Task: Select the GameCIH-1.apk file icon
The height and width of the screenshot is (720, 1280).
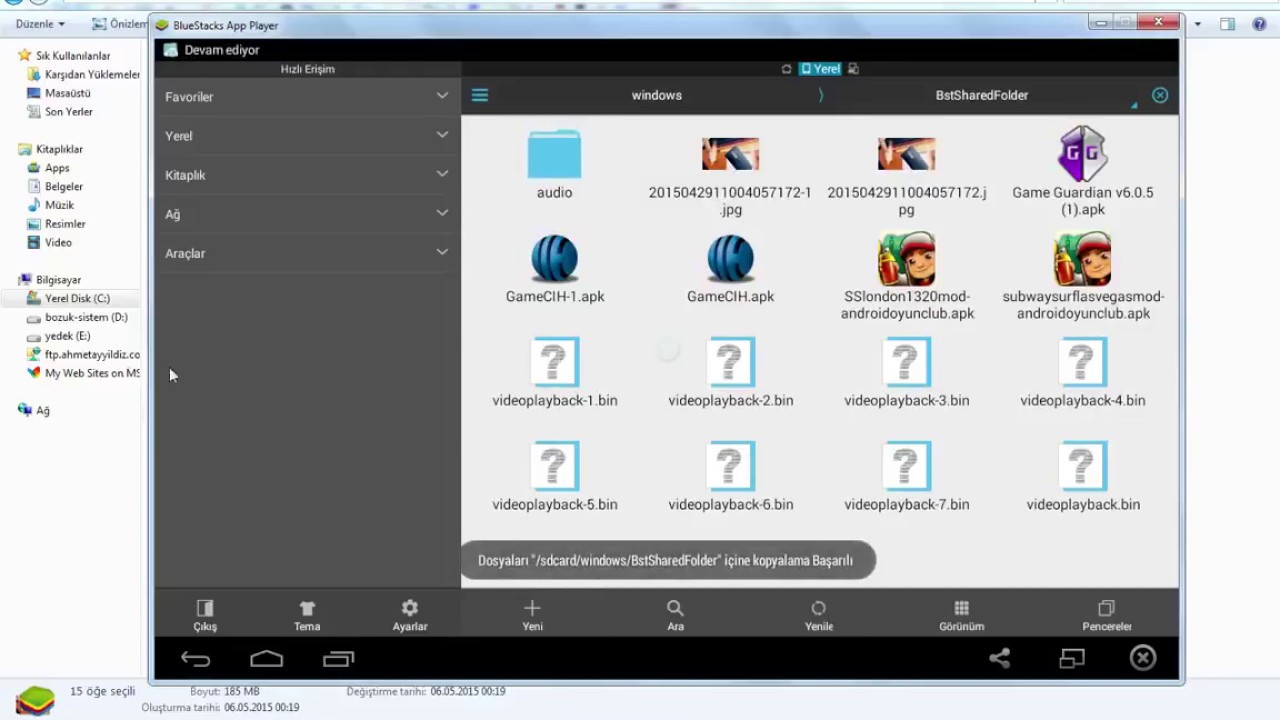Action: click(x=554, y=259)
